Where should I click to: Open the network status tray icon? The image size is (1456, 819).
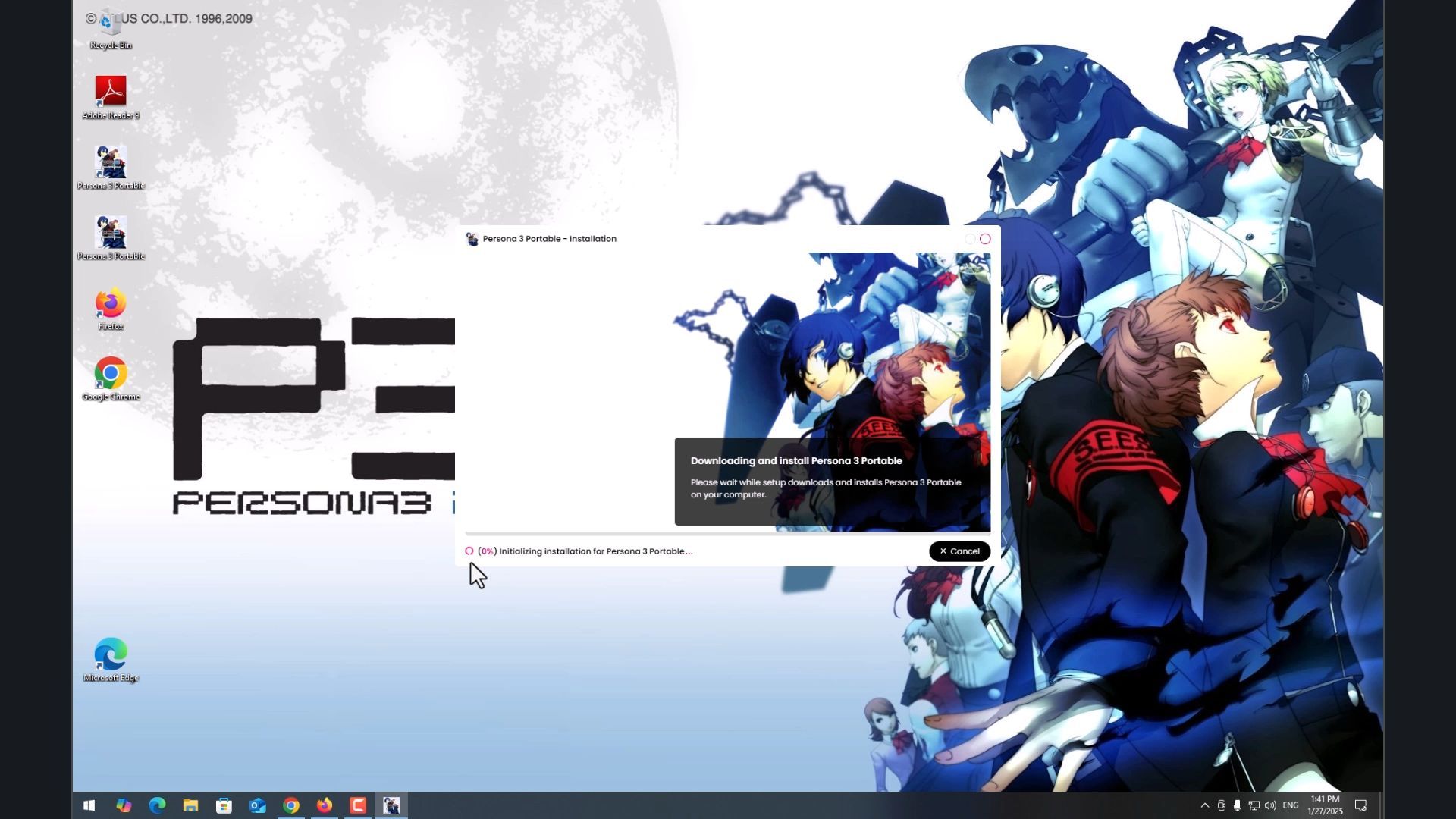click(1254, 805)
